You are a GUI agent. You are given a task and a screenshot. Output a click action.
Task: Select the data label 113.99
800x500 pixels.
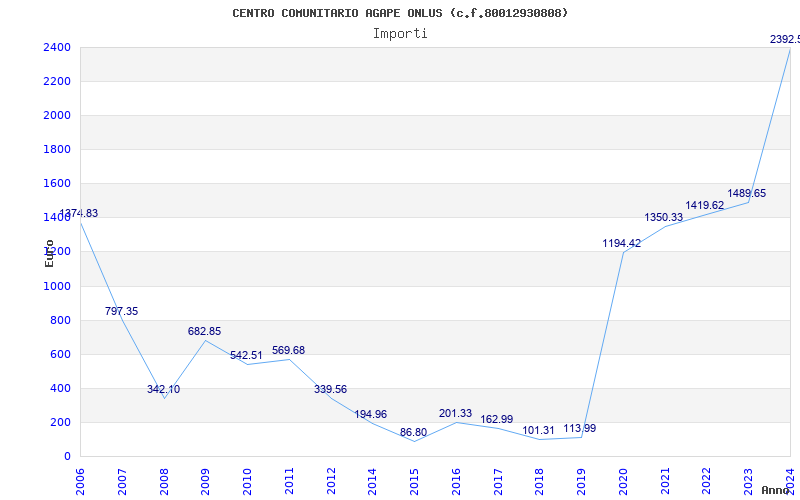(580, 429)
